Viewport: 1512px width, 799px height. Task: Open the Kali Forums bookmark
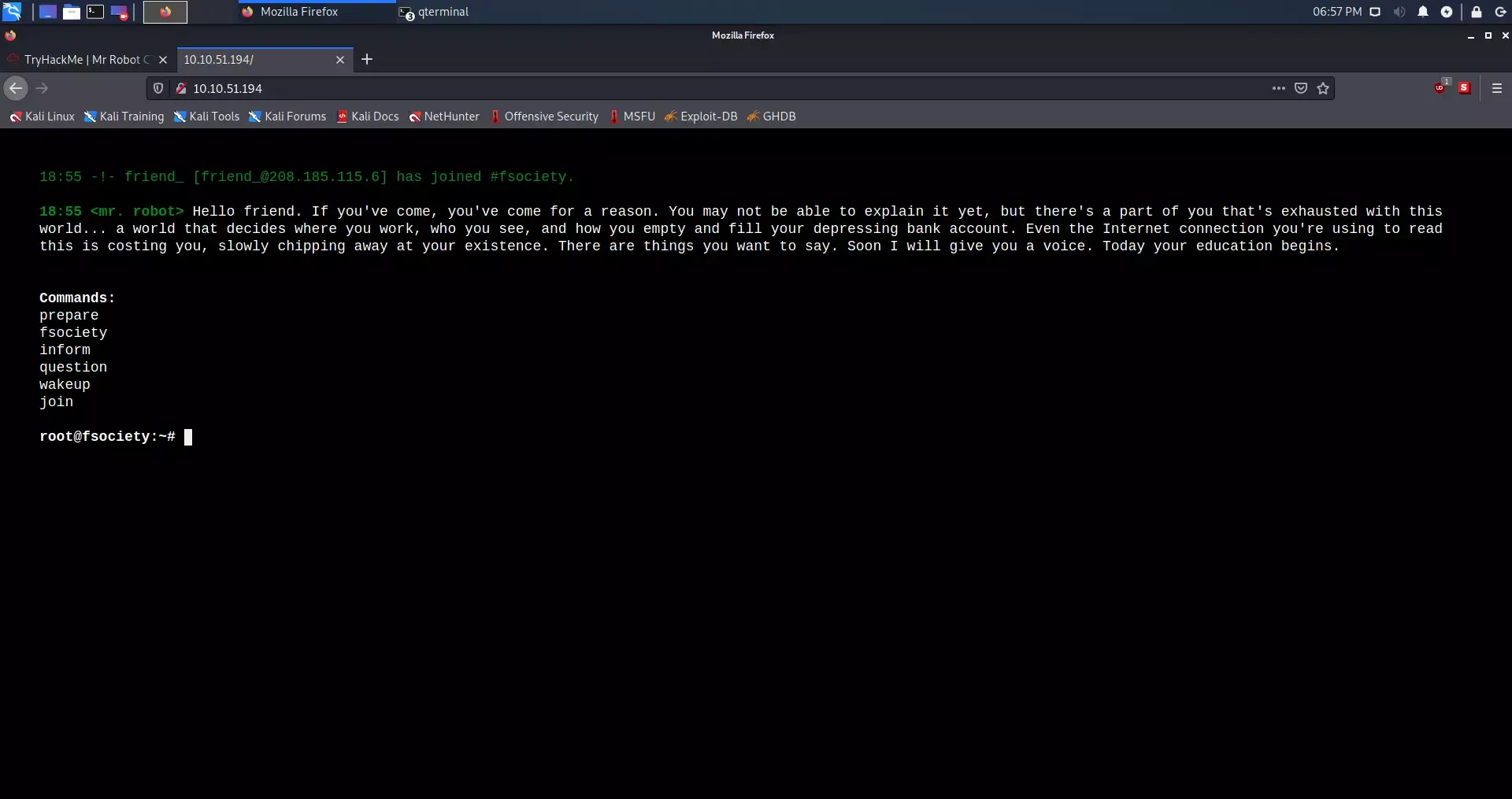coord(287,117)
